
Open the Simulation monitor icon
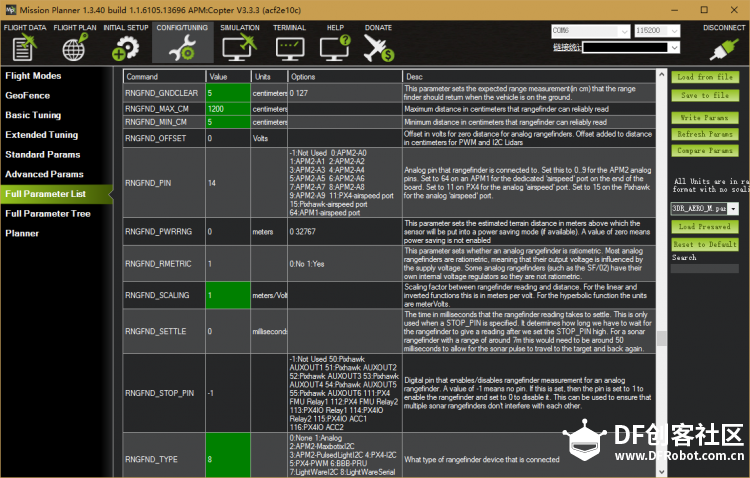240,48
